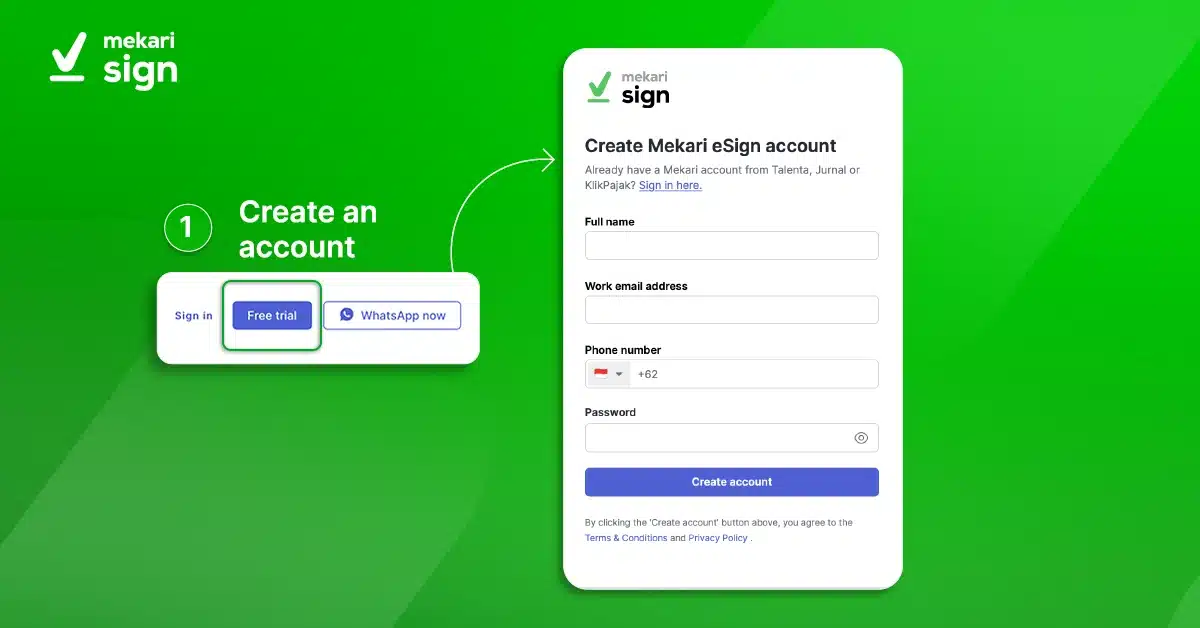
Task: Click the WhatsApp icon in the WhatsApp now button
Action: (x=346, y=315)
